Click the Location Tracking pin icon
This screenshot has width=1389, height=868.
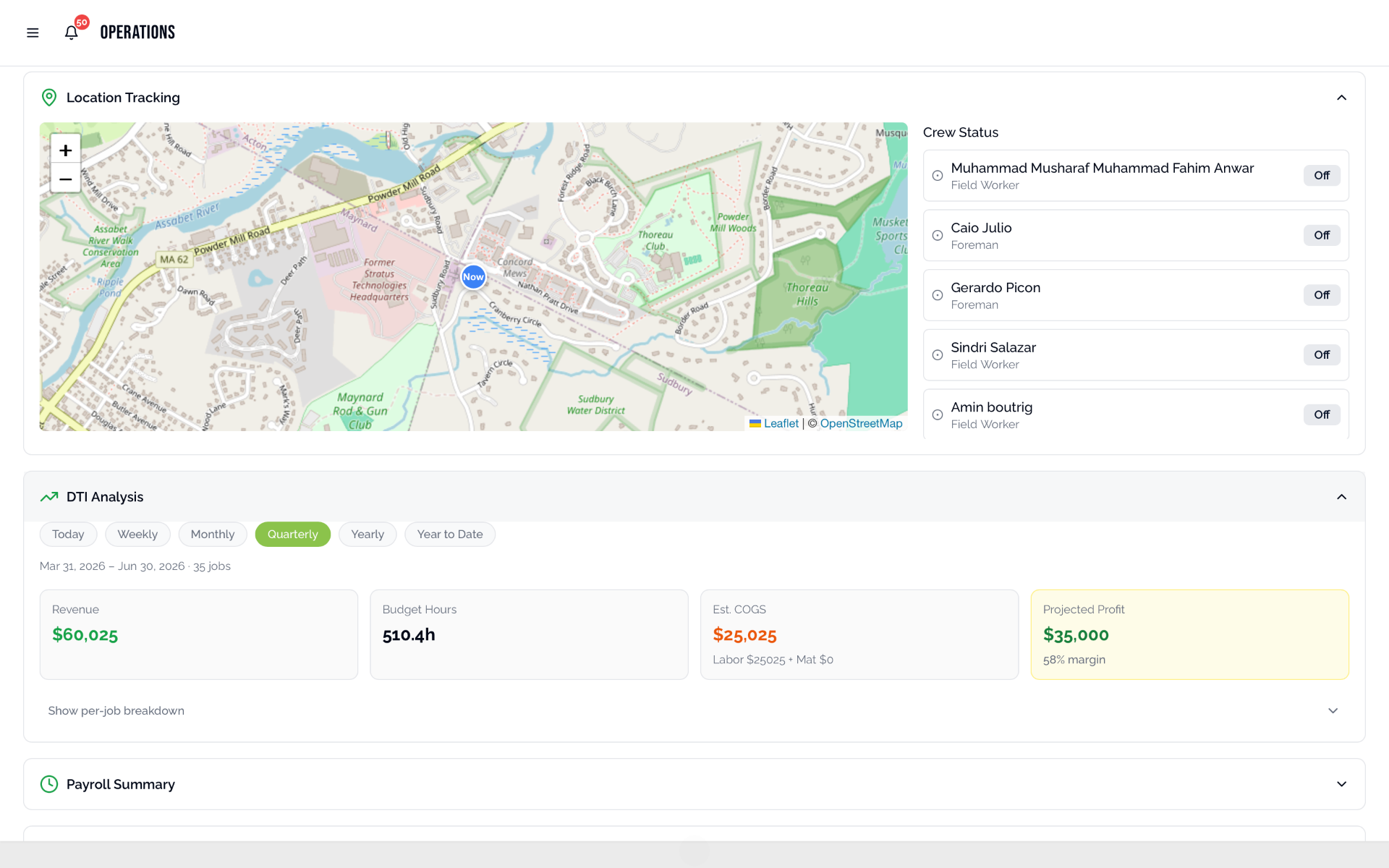49,98
